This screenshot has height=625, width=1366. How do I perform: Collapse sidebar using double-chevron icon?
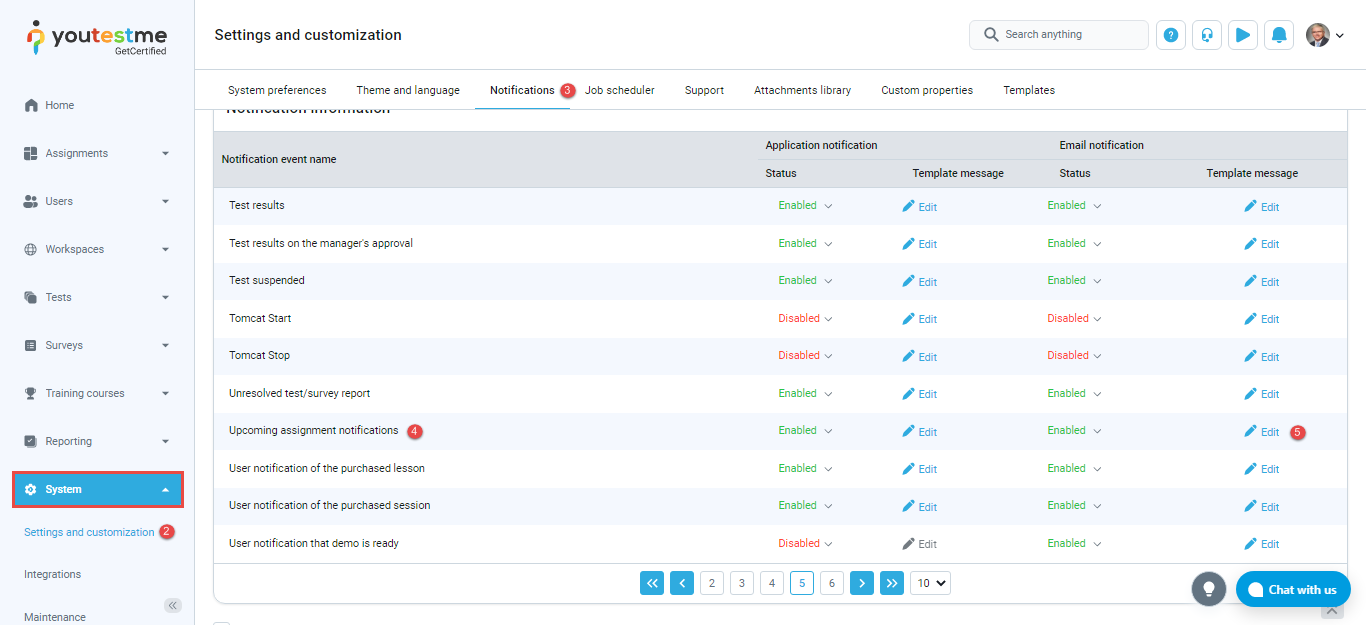click(173, 605)
